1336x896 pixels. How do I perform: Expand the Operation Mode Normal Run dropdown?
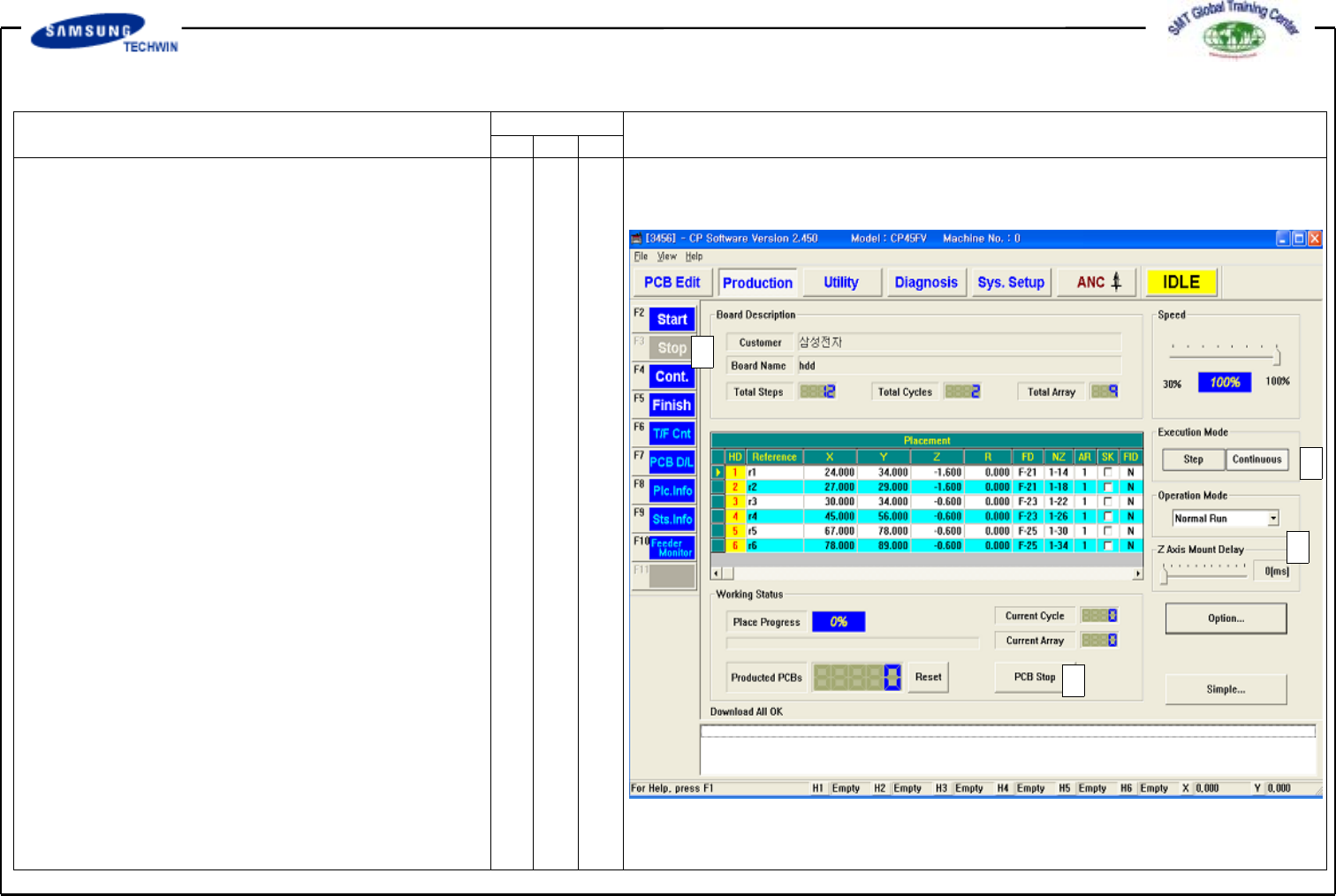point(1272,519)
